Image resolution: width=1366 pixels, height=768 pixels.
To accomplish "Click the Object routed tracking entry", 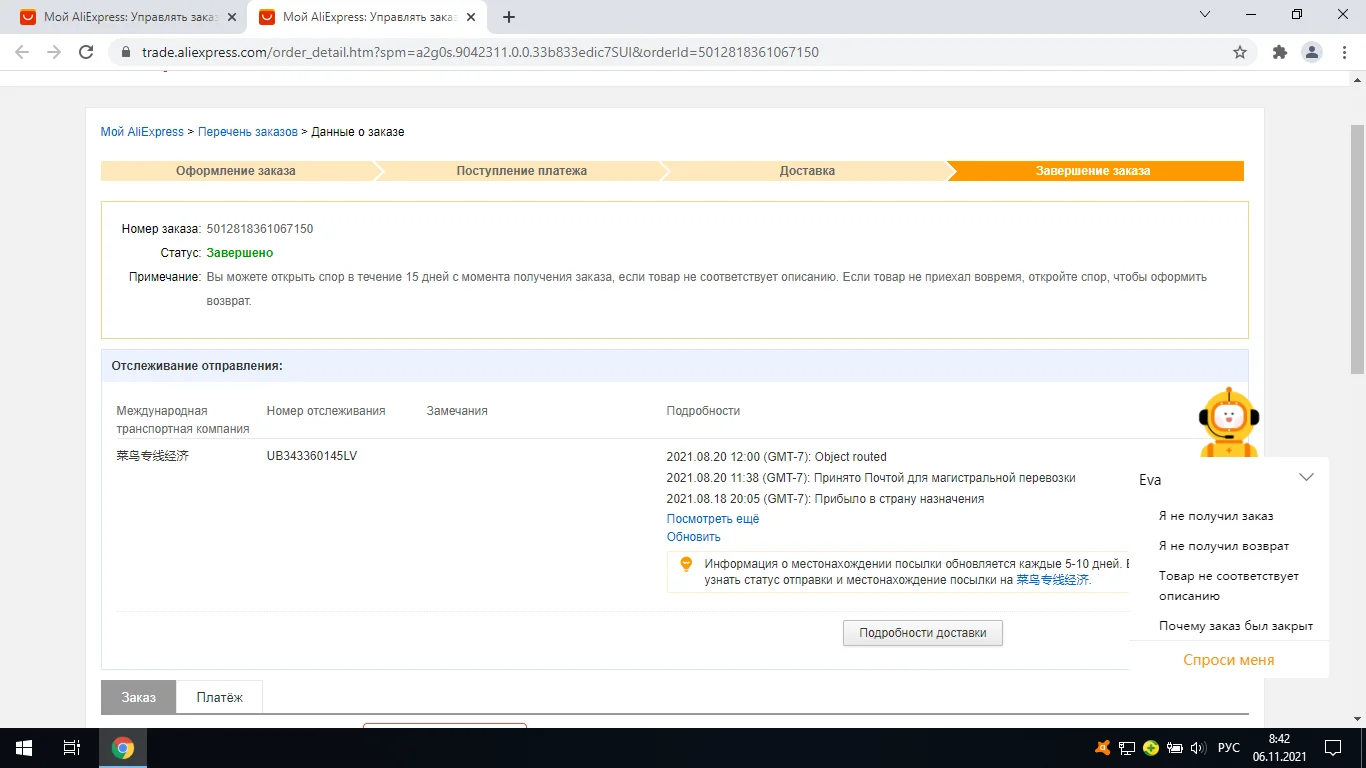I will (x=777, y=457).
